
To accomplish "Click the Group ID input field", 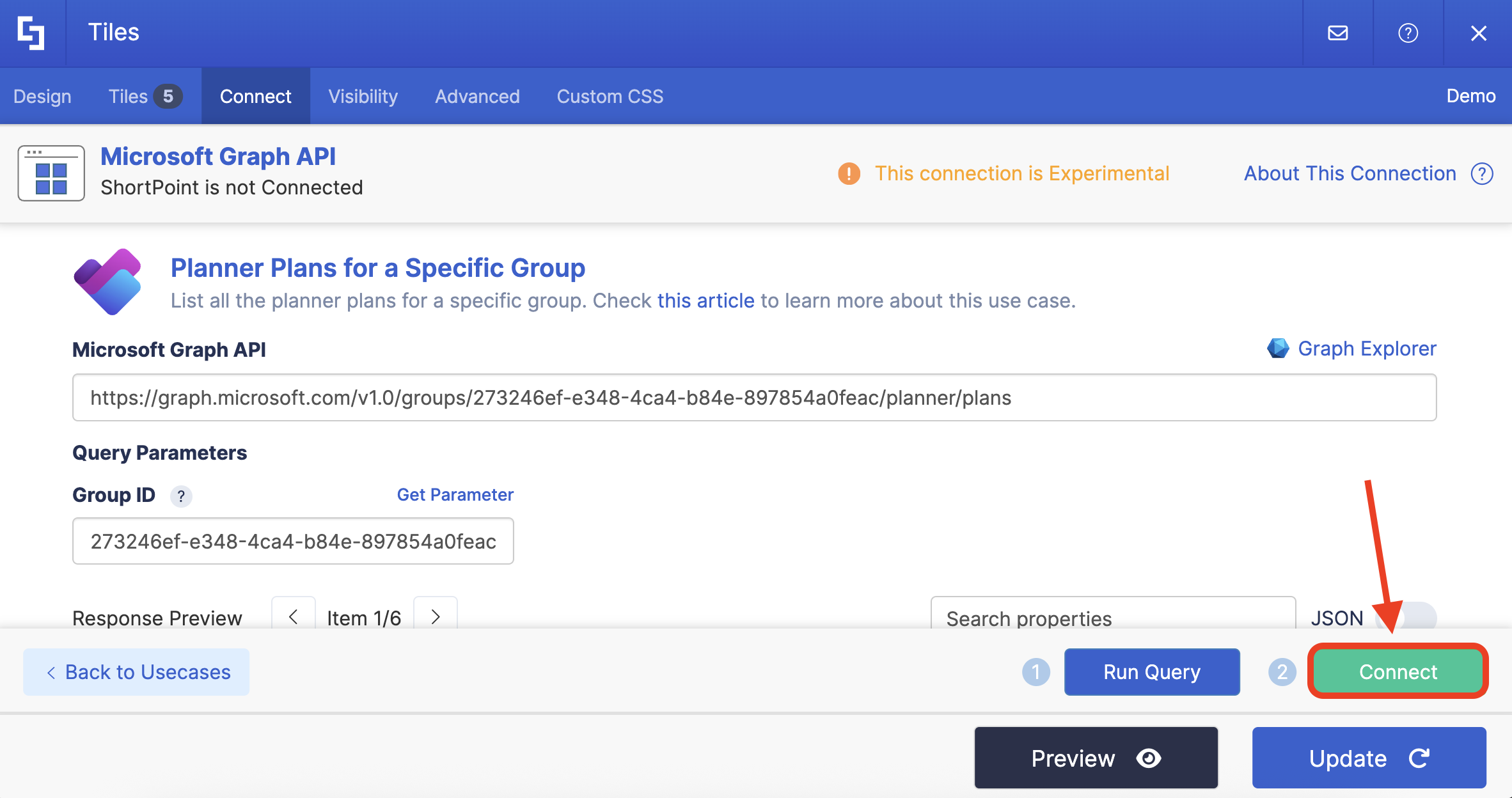I will point(293,542).
